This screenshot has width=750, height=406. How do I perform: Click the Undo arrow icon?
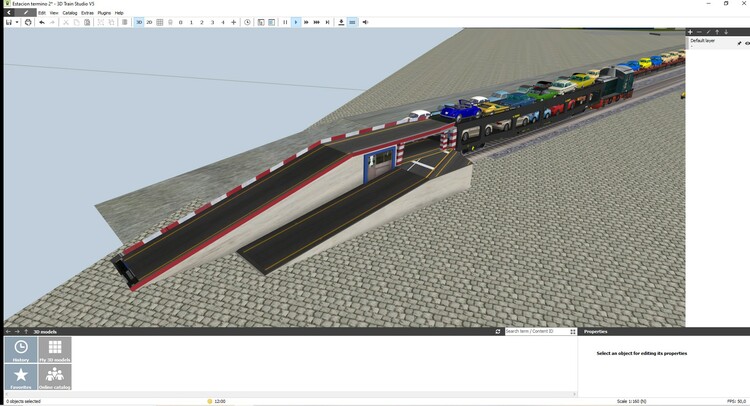point(42,22)
